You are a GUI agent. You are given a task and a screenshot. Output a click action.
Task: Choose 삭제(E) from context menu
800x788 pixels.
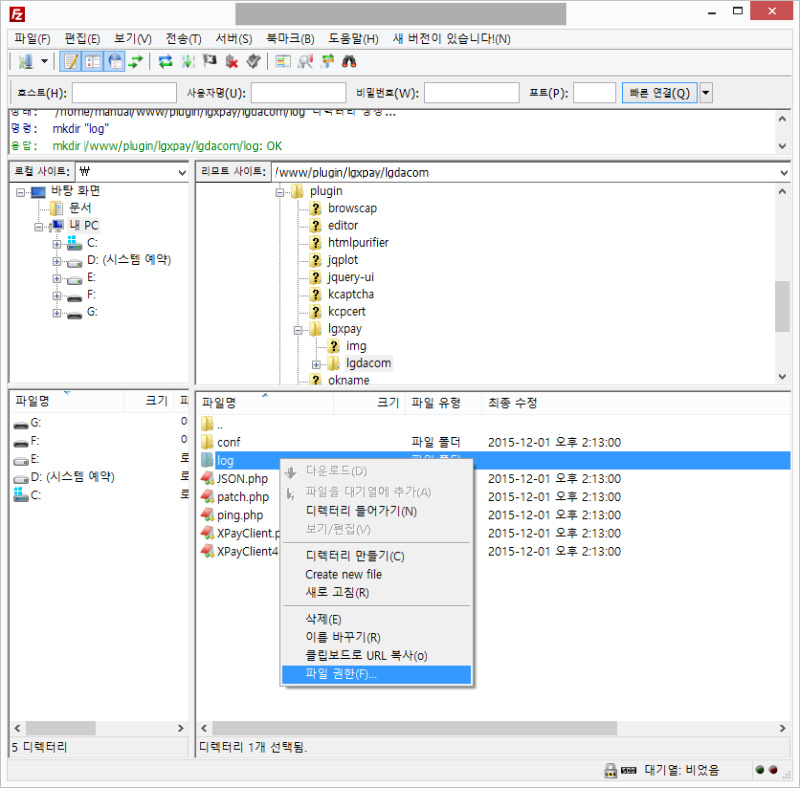[377, 619]
